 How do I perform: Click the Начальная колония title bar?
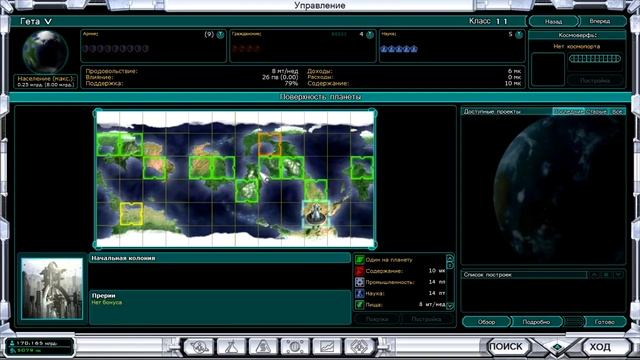pos(220,258)
